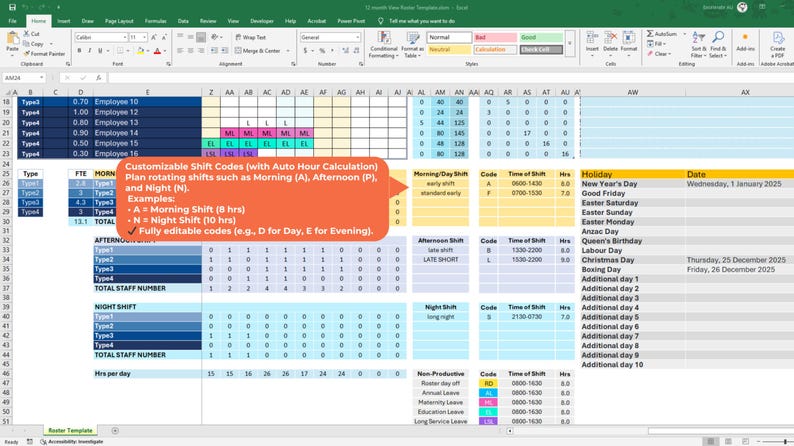Click the AutoSum sigma icon
This screenshot has height=446, width=794.
(650, 34)
